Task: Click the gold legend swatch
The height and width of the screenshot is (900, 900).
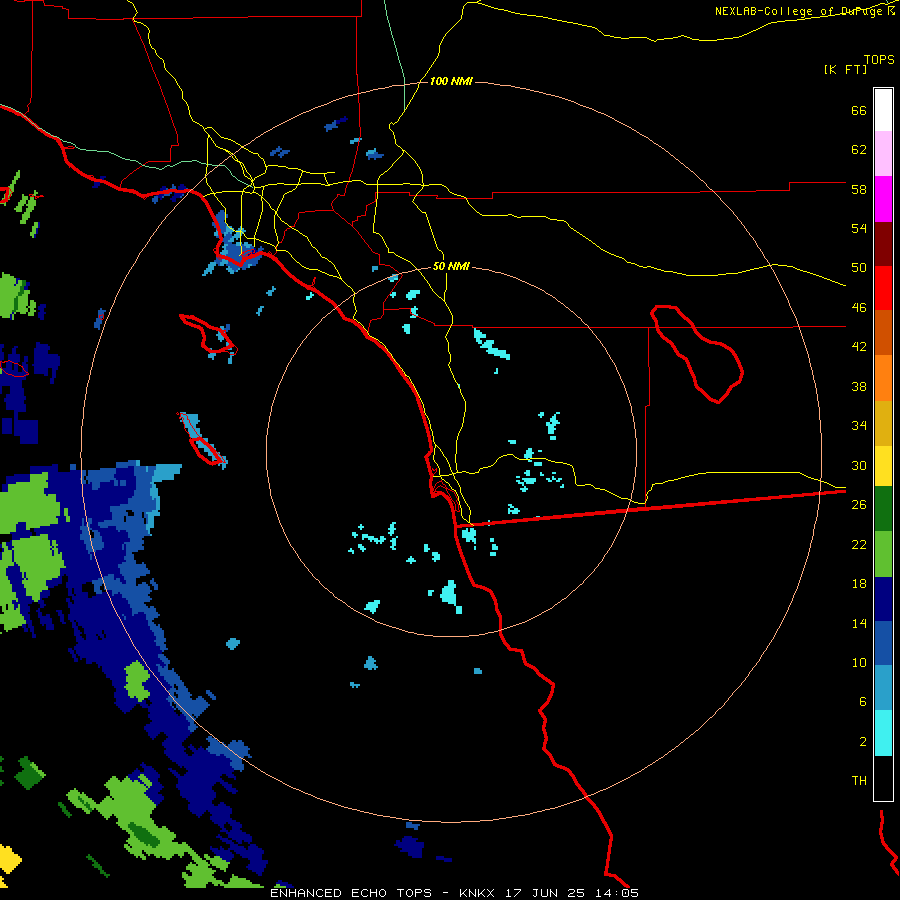Action: (883, 423)
